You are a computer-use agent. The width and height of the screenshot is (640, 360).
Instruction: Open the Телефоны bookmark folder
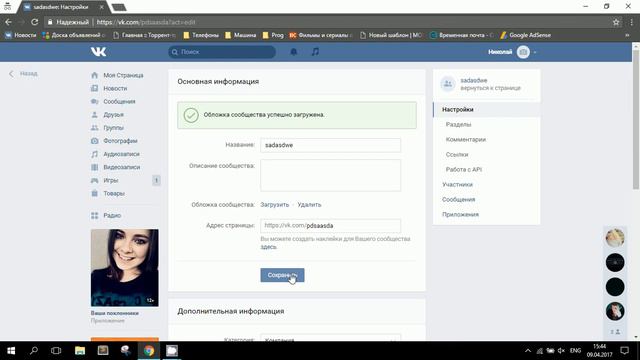[201, 35]
